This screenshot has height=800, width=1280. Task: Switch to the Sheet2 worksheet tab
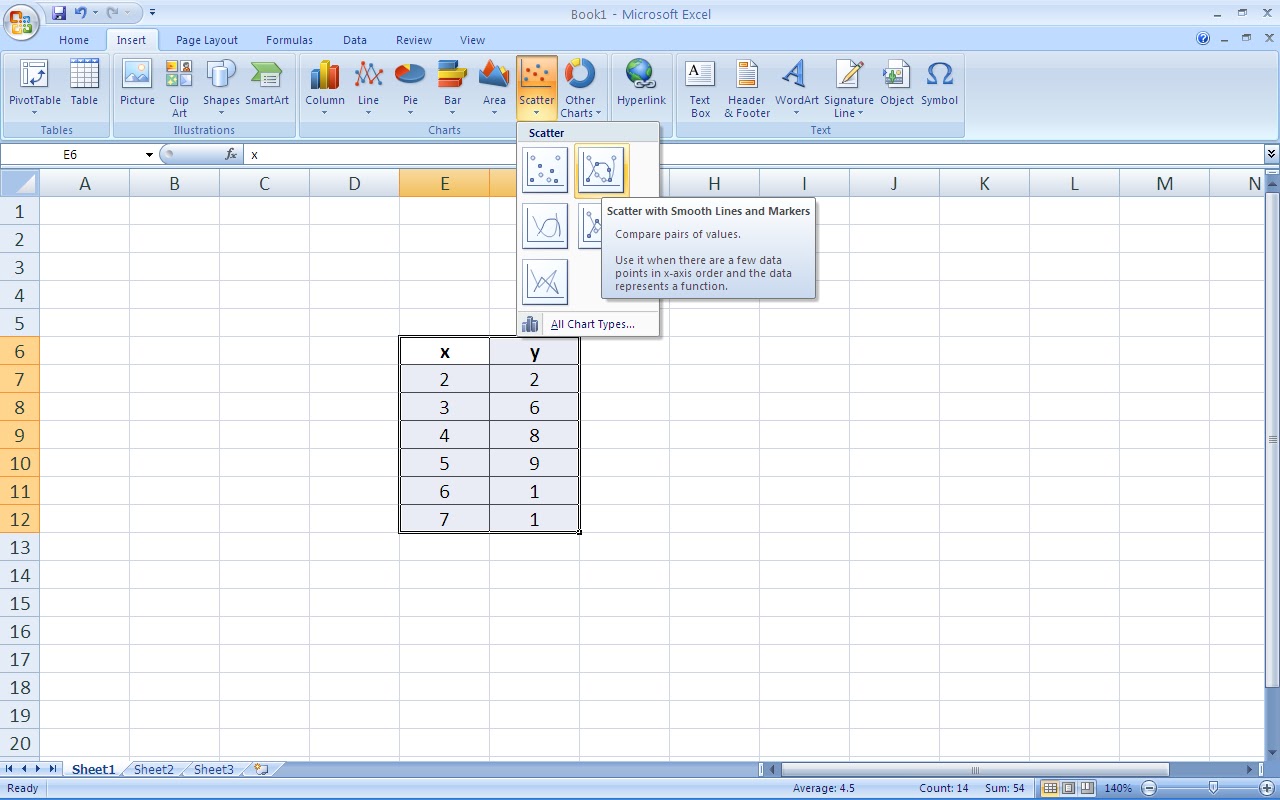click(x=152, y=769)
